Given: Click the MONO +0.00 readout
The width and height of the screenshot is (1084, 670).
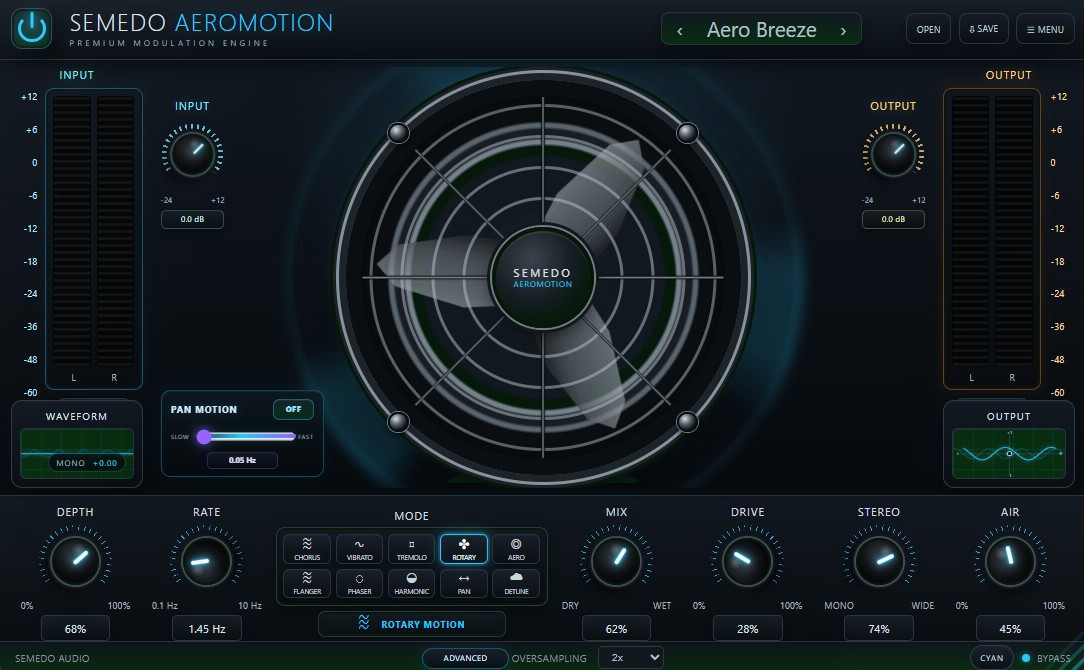Looking at the screenshot, I should click(x=86, y=463).
